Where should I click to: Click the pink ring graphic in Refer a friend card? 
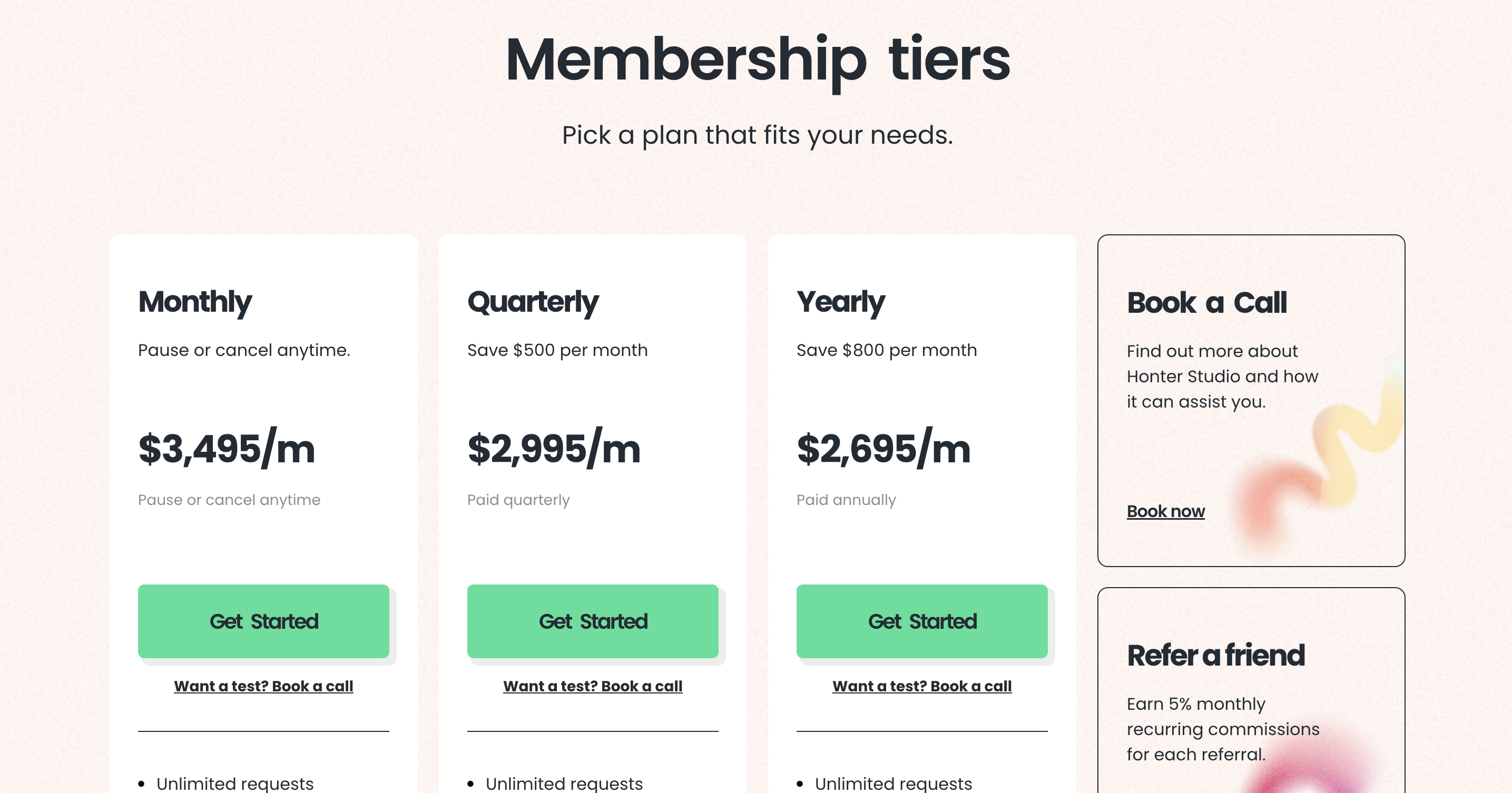click(1315, 768)
